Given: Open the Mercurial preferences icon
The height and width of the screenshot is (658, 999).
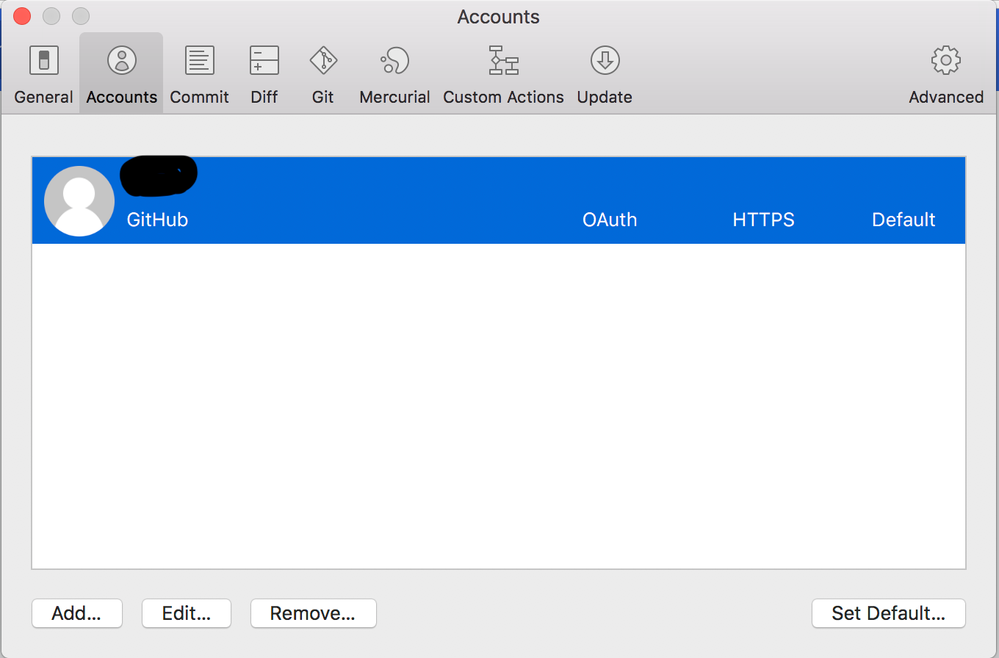Looking at the screenshot, I should [394, 61].
